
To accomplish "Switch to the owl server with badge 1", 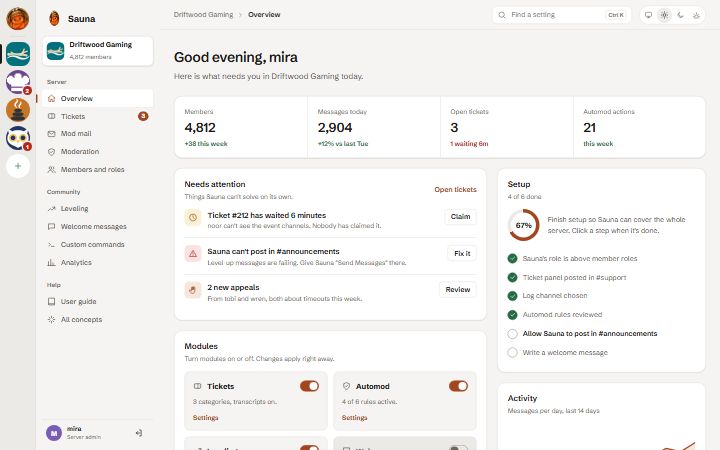I will click(18, 138).
